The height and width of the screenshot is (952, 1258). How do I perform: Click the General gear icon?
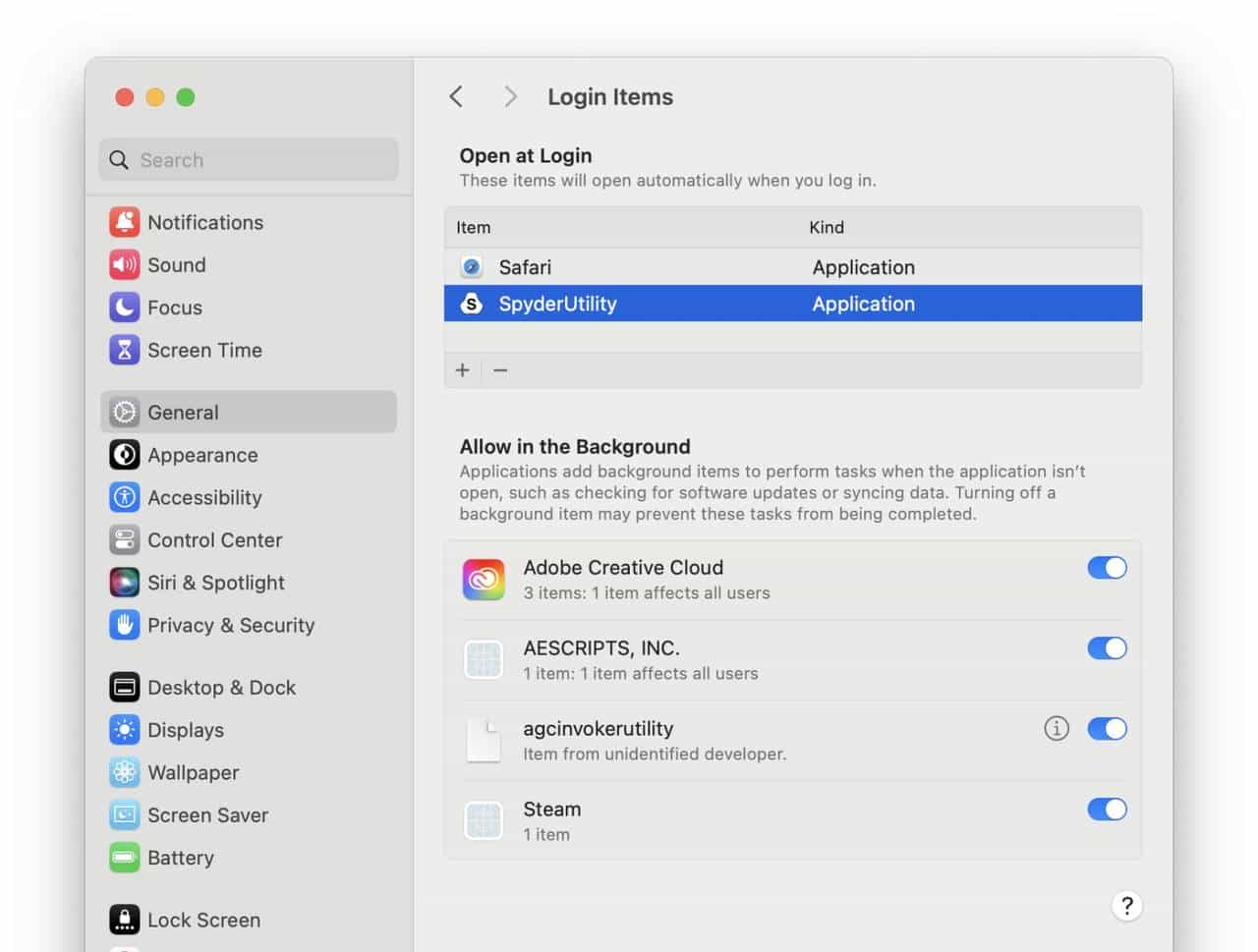[x=124, y=412]
